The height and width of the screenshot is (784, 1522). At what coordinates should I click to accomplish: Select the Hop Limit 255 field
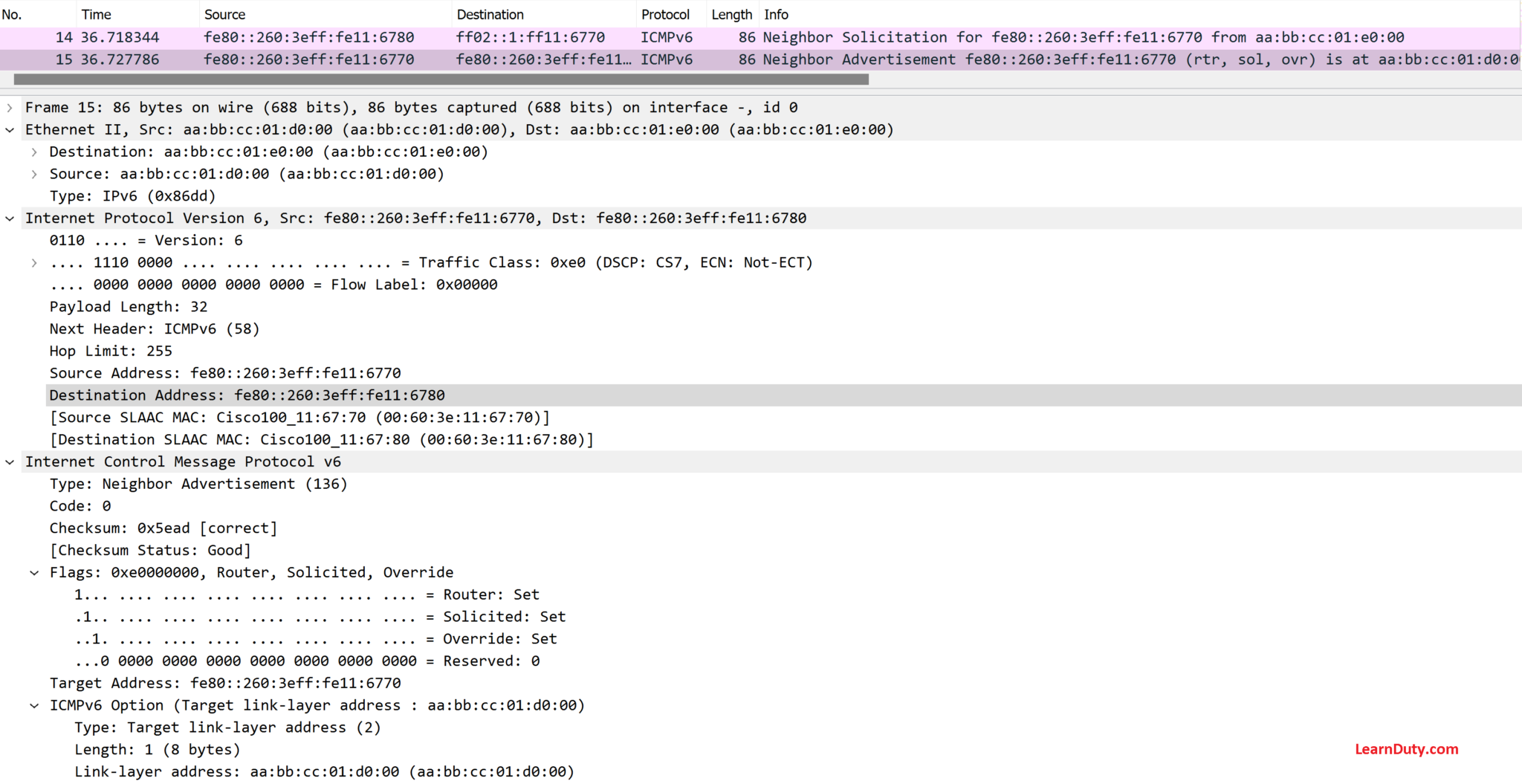[111, 351]
